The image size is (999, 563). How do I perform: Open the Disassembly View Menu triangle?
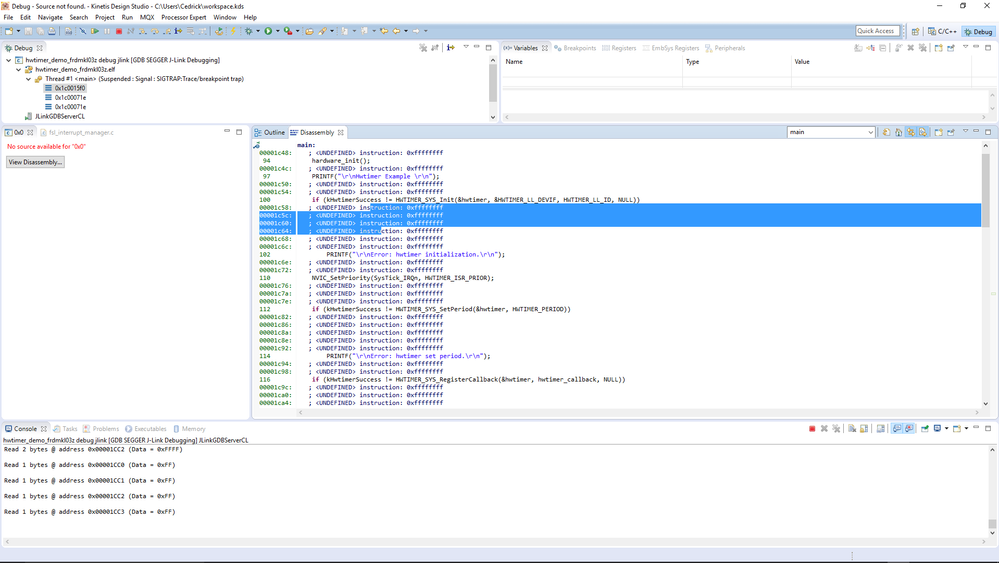tap(965, 131)
